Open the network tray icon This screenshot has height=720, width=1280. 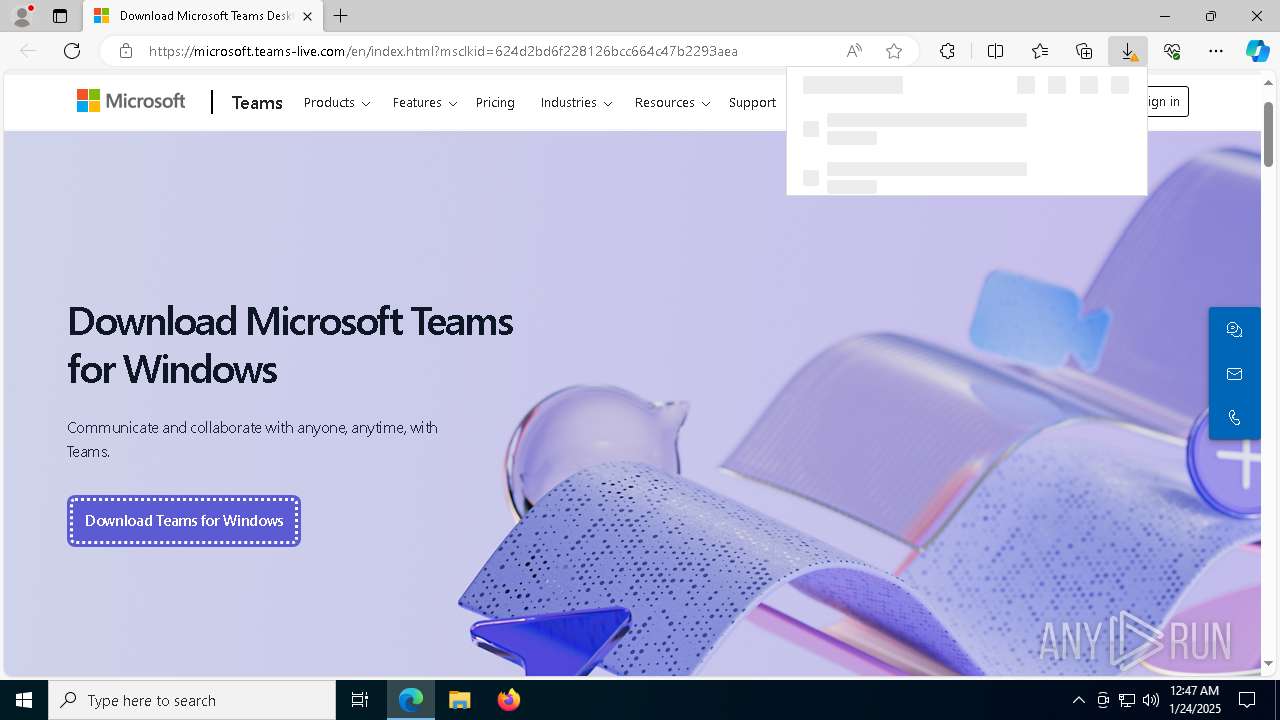pos(1126,700)
